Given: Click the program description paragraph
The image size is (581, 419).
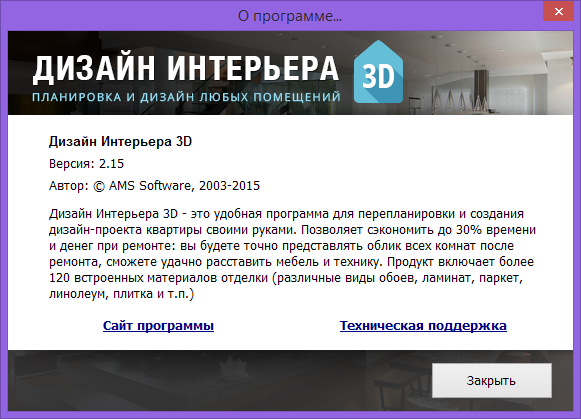Looking at the screenshot, I should [292, 254].
